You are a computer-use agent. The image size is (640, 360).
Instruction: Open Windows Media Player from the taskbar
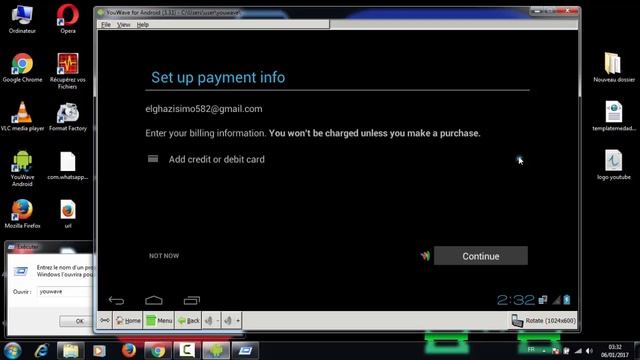99,351
